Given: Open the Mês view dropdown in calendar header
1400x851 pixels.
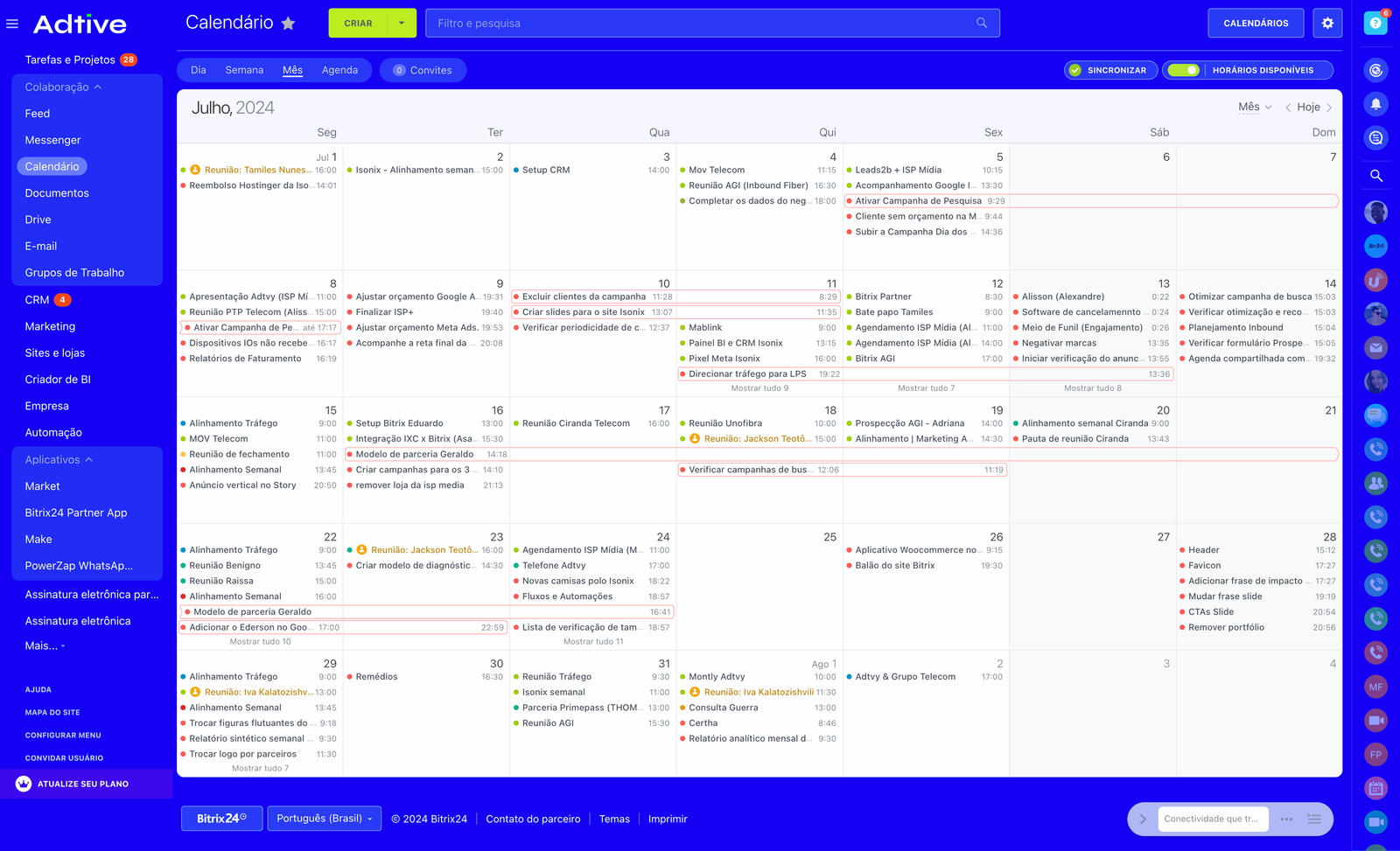Looking at the screenshot, I should (x=1254, y=108).
